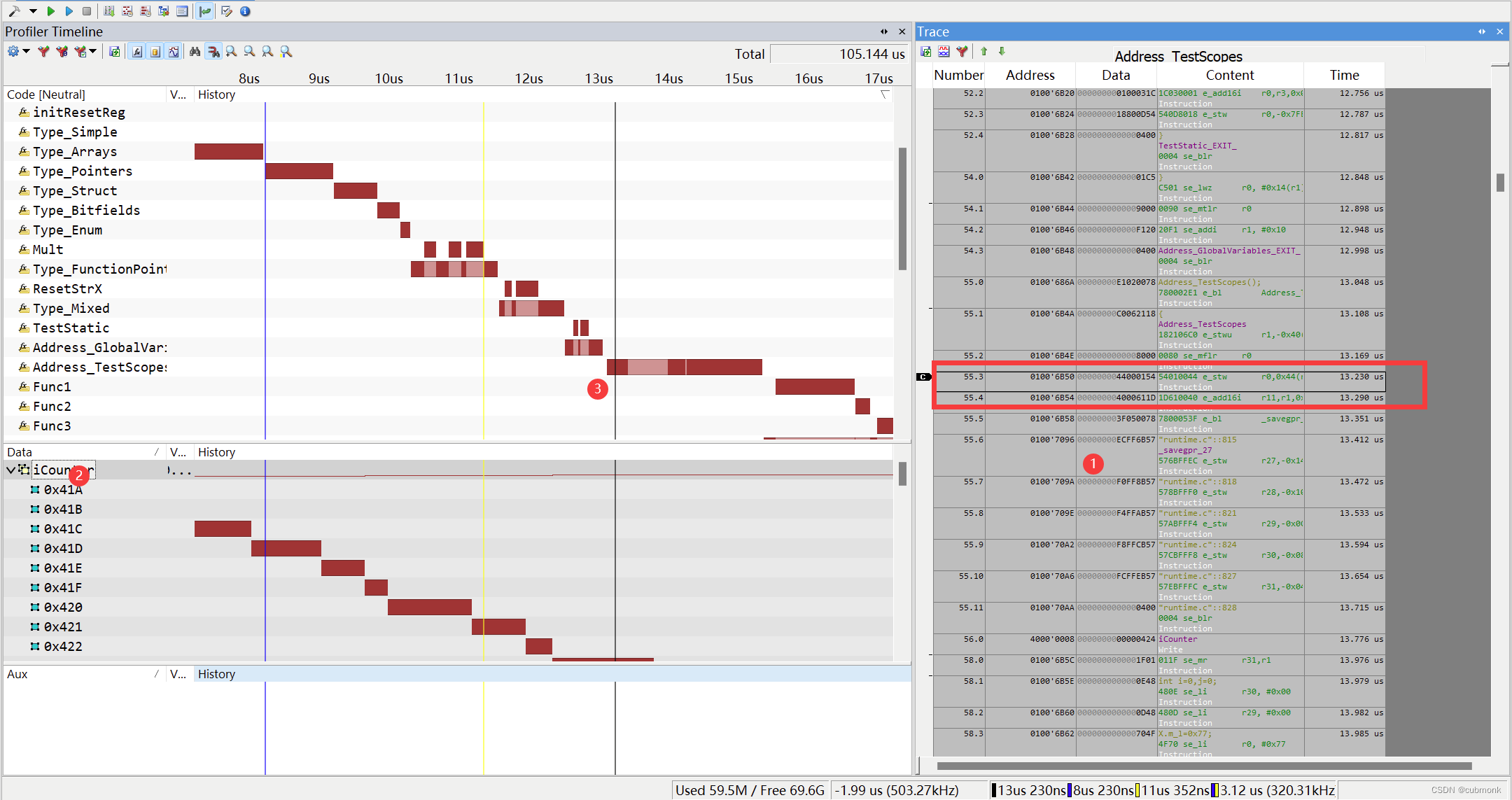Image resolution: width=1512 pixels, height=800 pixels.
Task: Click the Number column header in Trace
Action: [959, 75]
